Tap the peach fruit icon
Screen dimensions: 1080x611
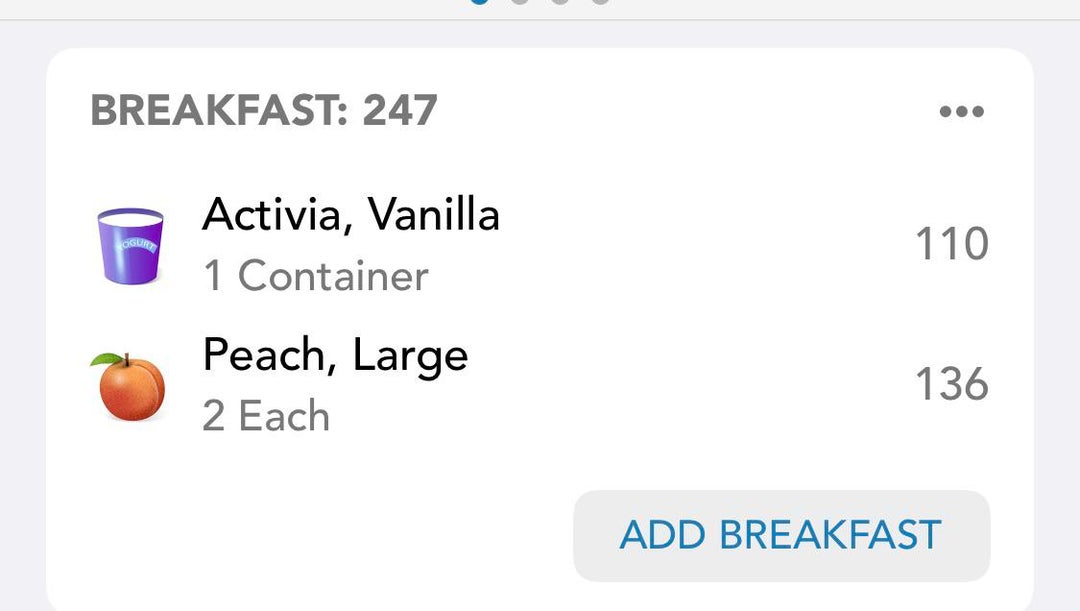coord(130,386)
